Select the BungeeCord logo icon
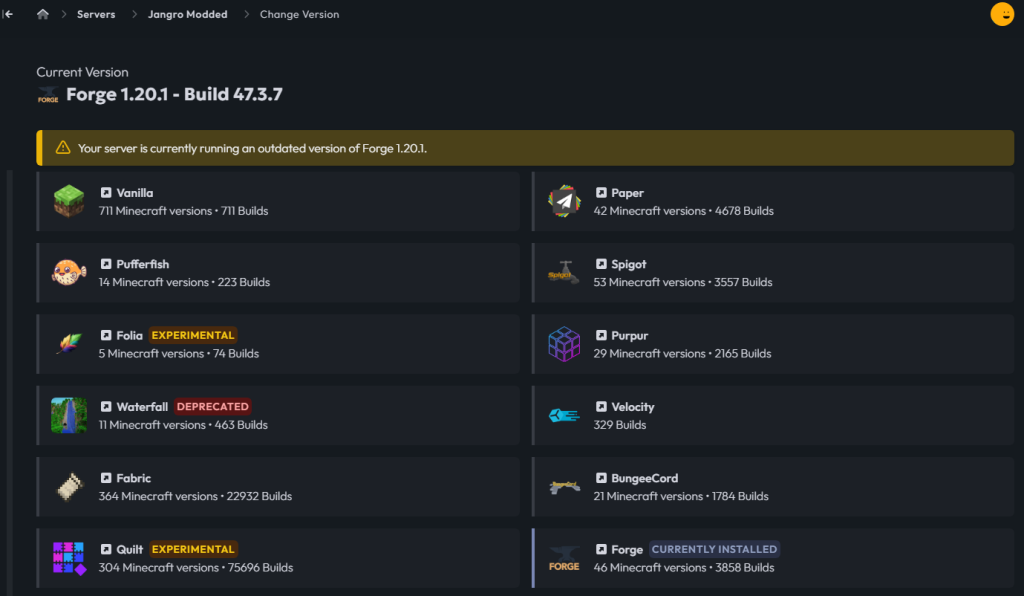1024x596 pixels. [x=564, y=486]
